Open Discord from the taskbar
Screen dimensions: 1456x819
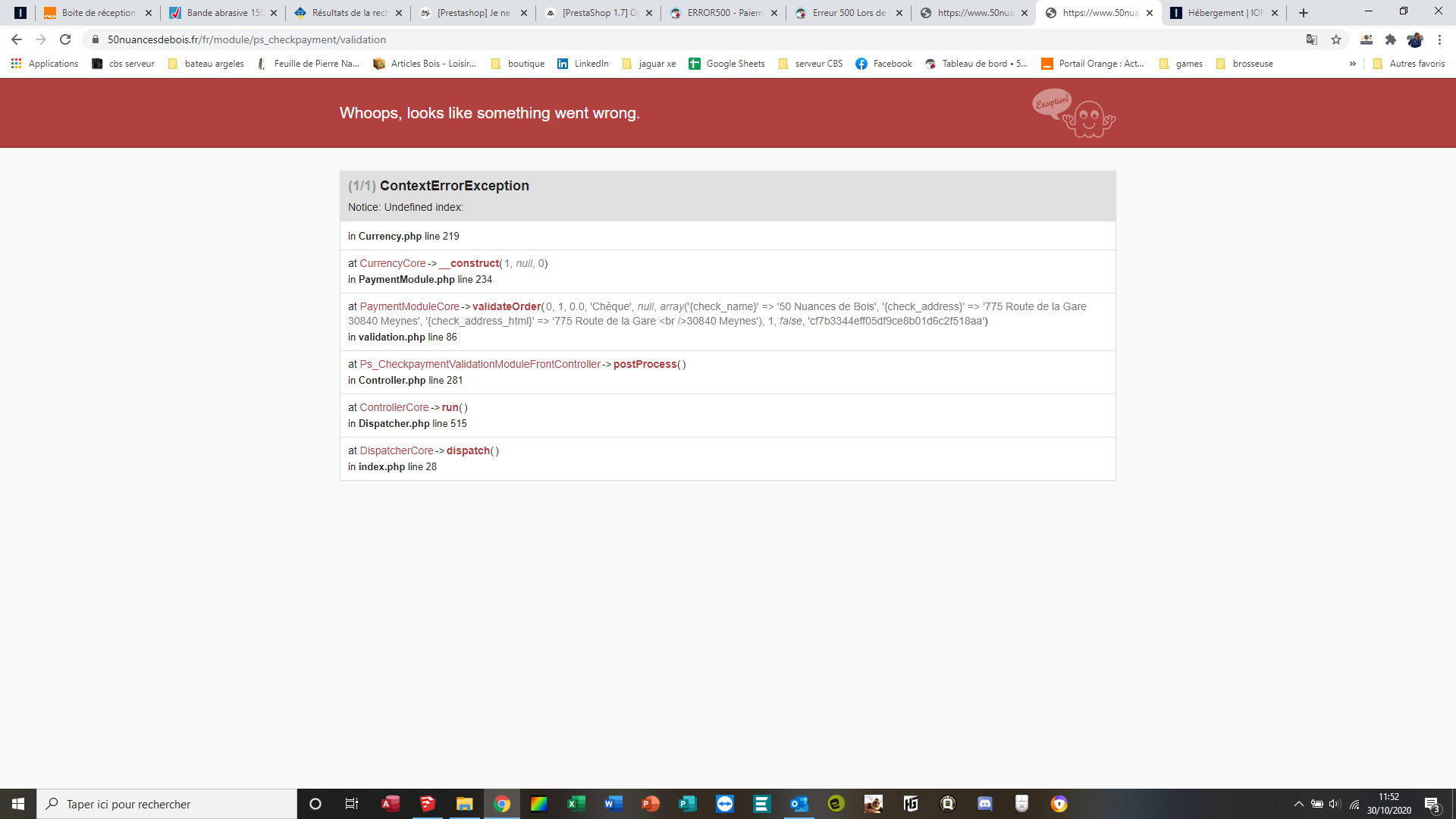pyautogui.click(x=985, y=804)
